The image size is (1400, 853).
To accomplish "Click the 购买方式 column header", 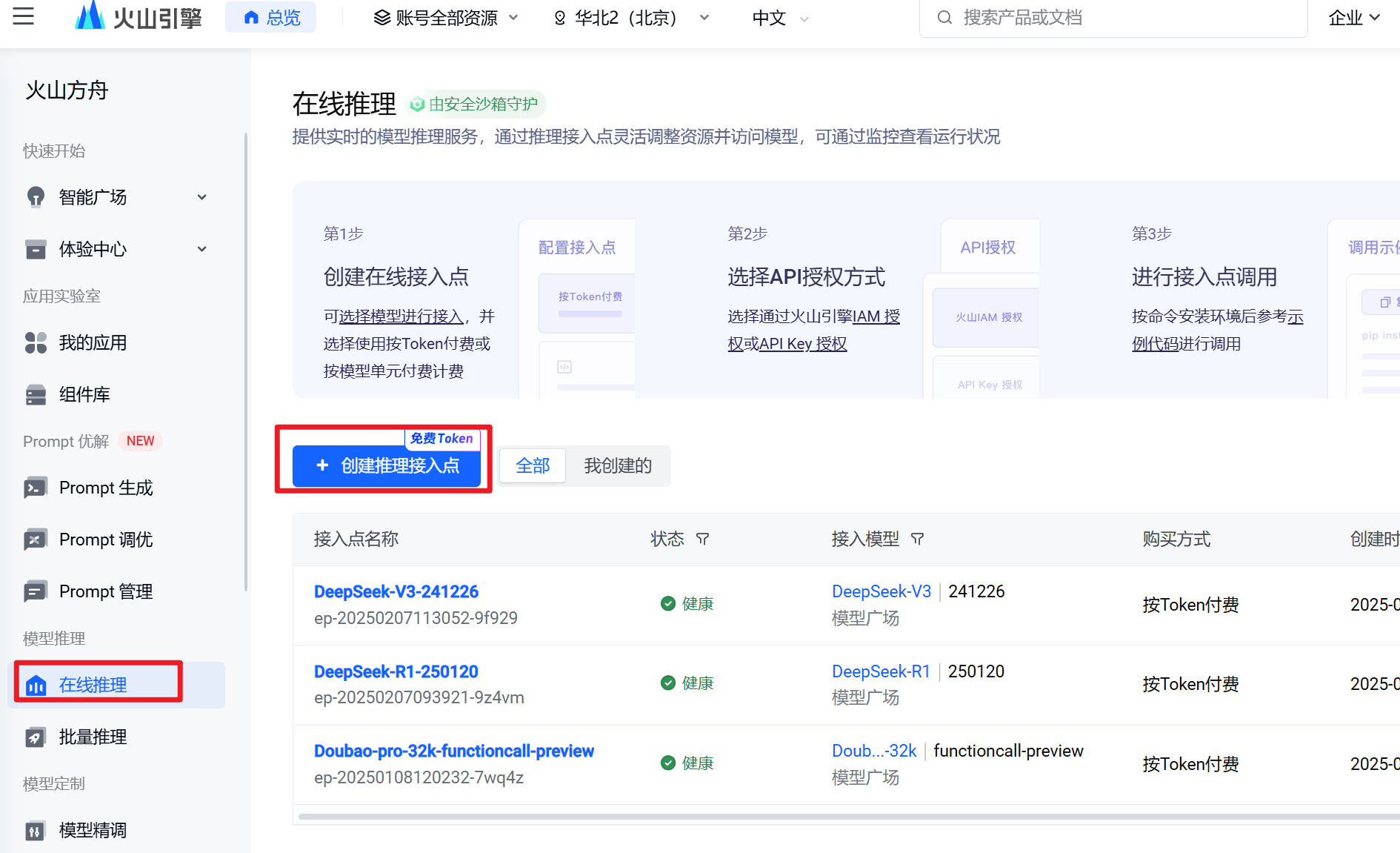I will point(1176,539).
